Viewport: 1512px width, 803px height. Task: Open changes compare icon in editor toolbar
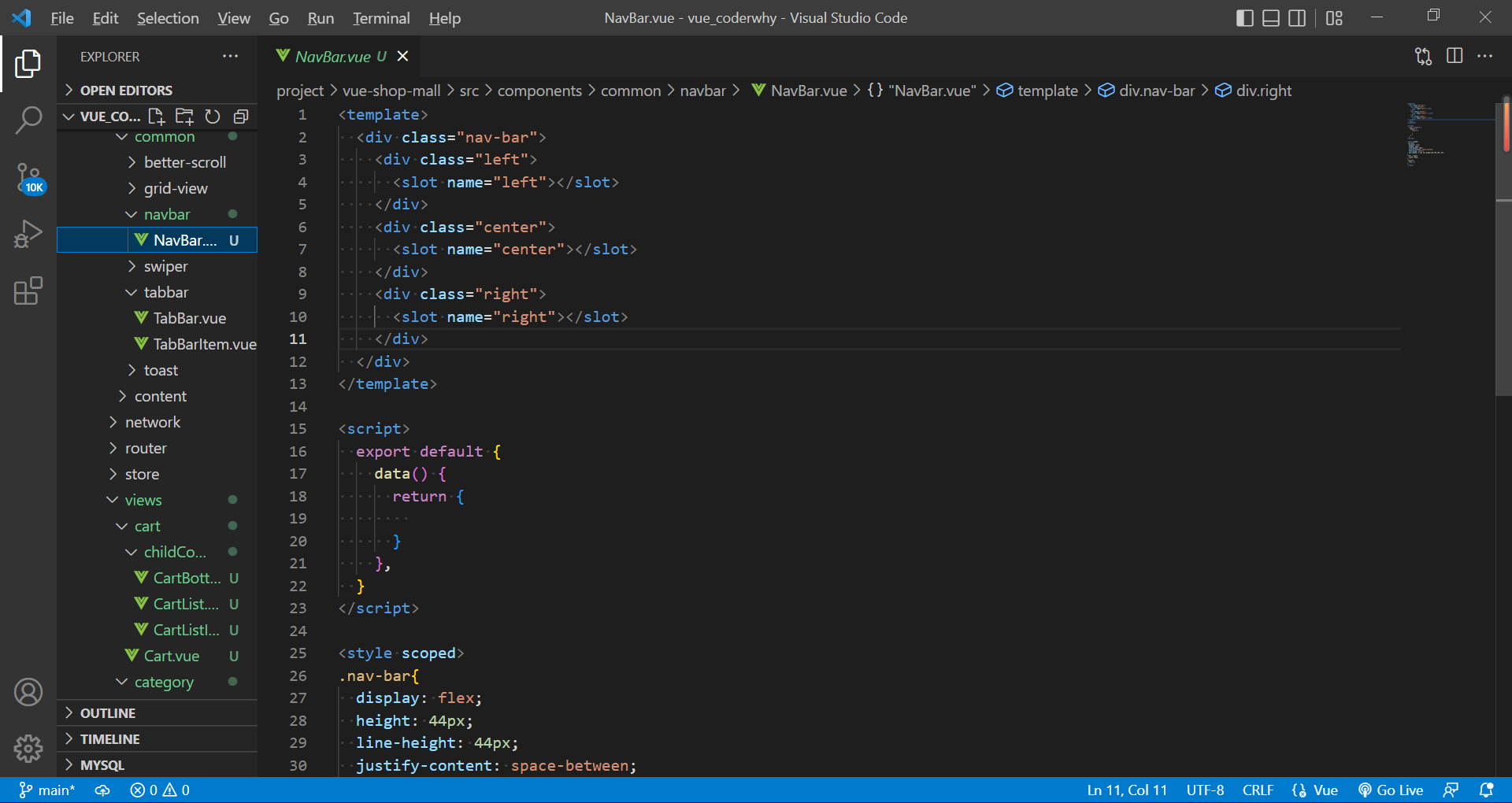[x=1423, y=56]
